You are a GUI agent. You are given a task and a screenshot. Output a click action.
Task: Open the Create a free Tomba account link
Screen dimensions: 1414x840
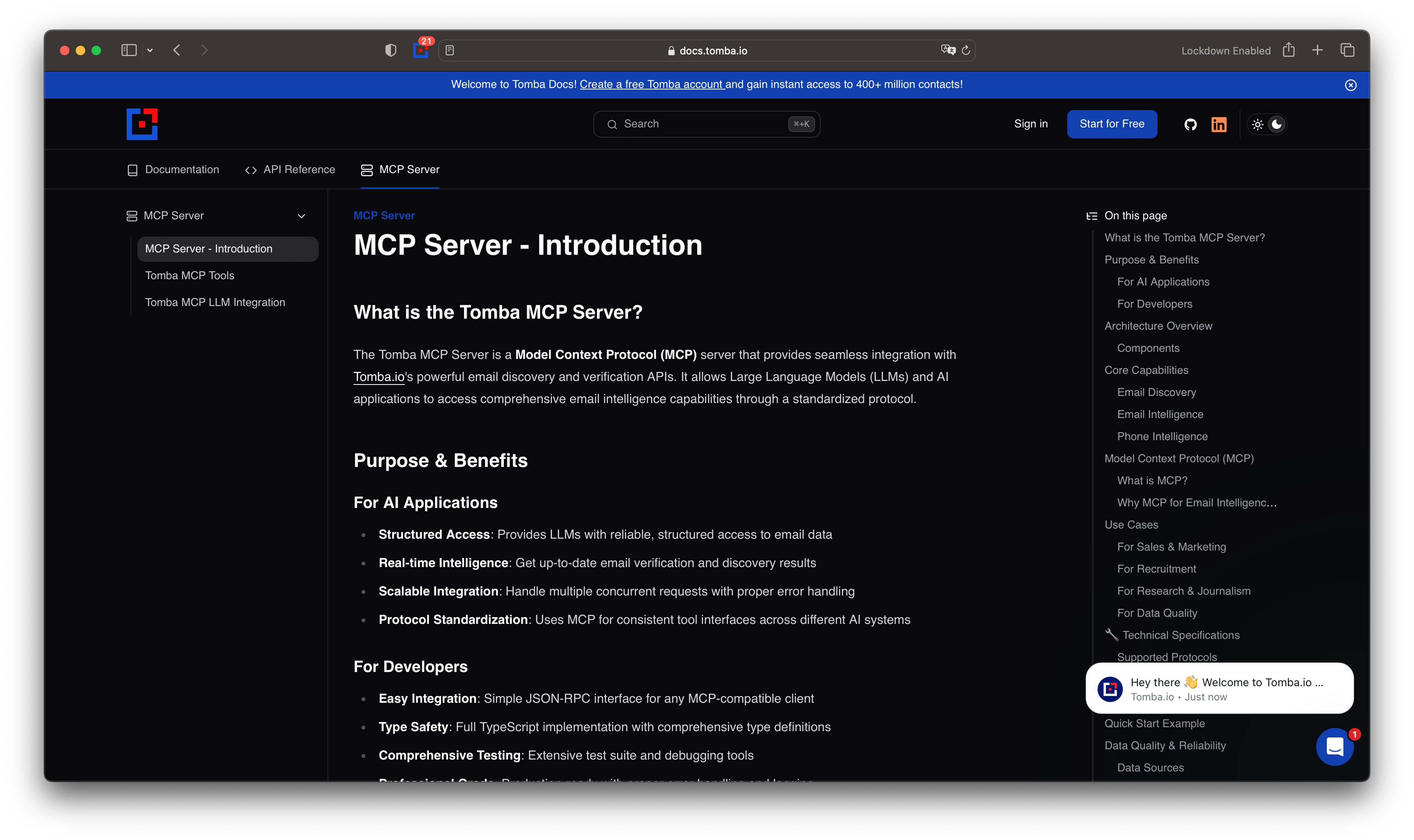pyautogui.click(x=651, y=84)
